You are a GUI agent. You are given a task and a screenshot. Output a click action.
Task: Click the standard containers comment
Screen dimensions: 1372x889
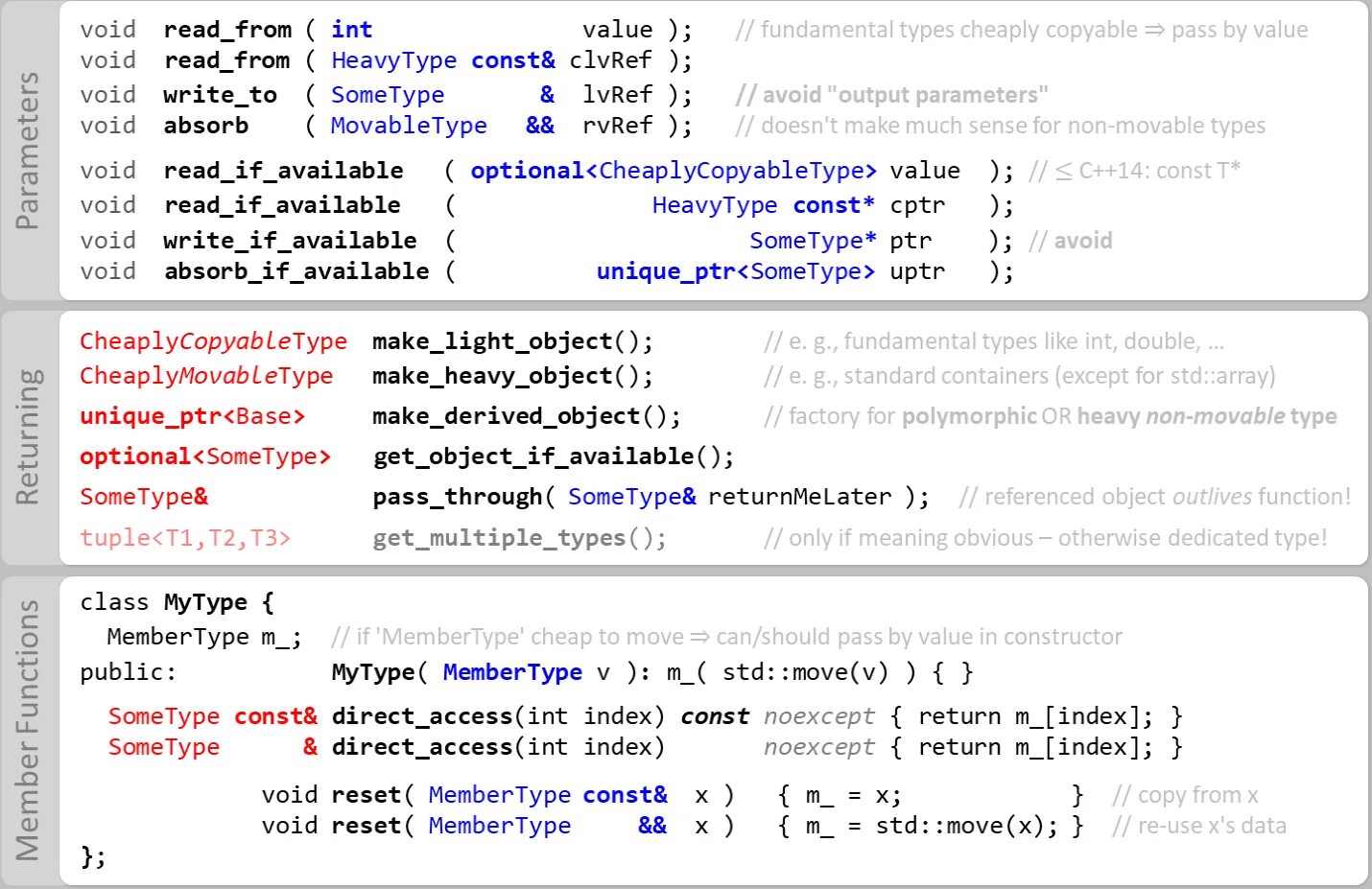click(1020, 376)
